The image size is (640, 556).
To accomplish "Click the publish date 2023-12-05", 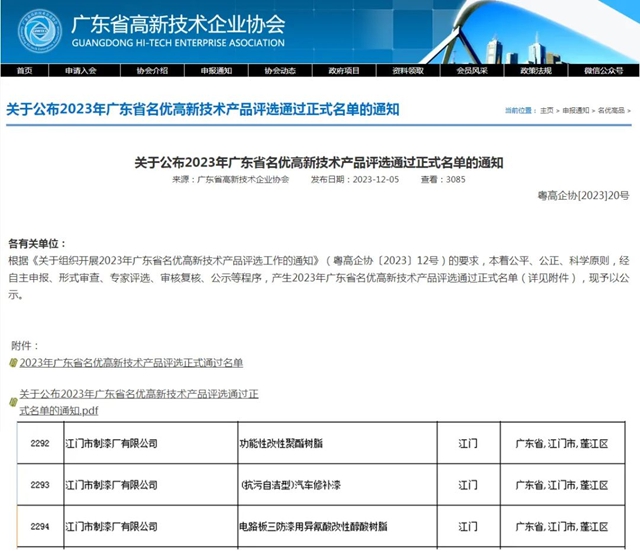I will (x=376, y=179).
